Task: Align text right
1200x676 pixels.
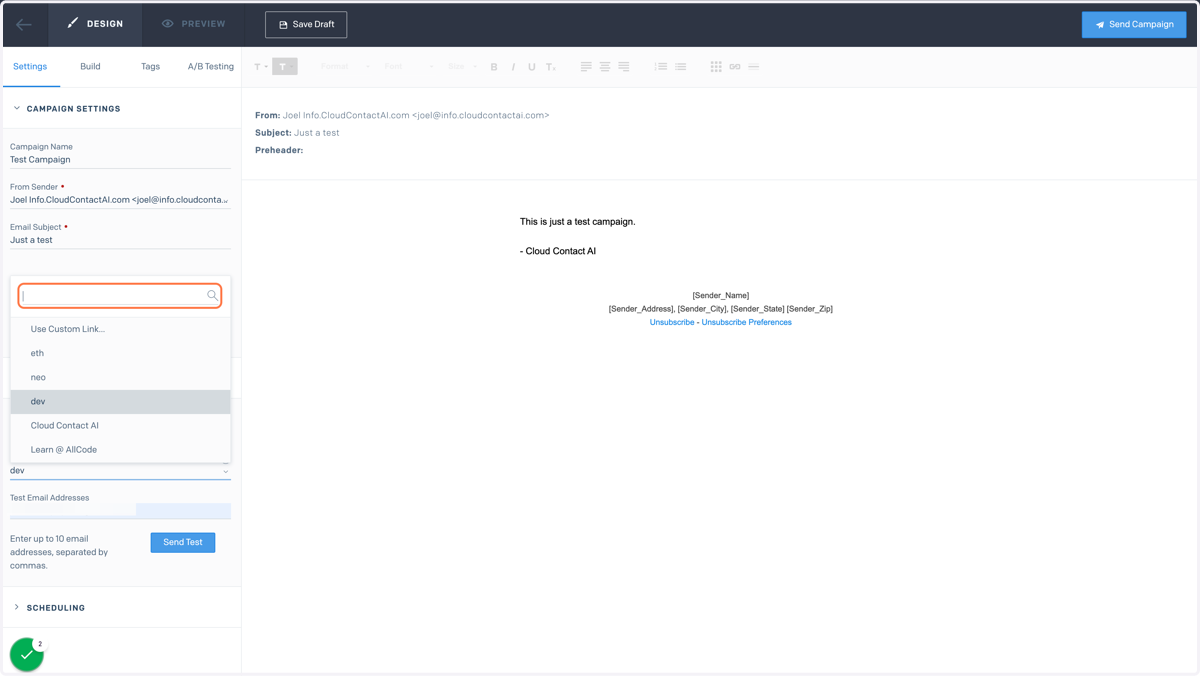Action: (x=623, y=67)
